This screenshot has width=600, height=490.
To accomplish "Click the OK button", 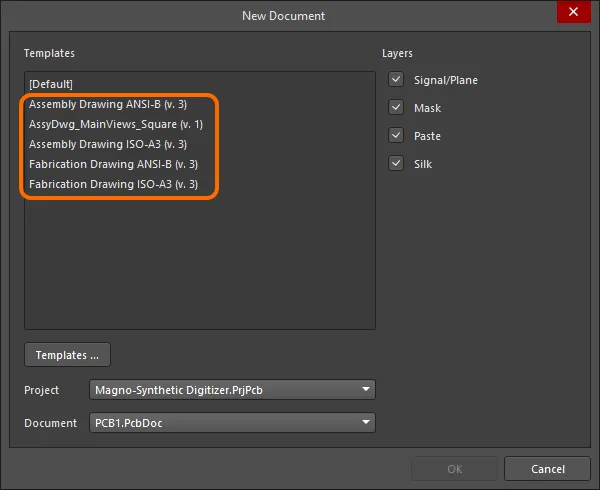I will point(455,469).
